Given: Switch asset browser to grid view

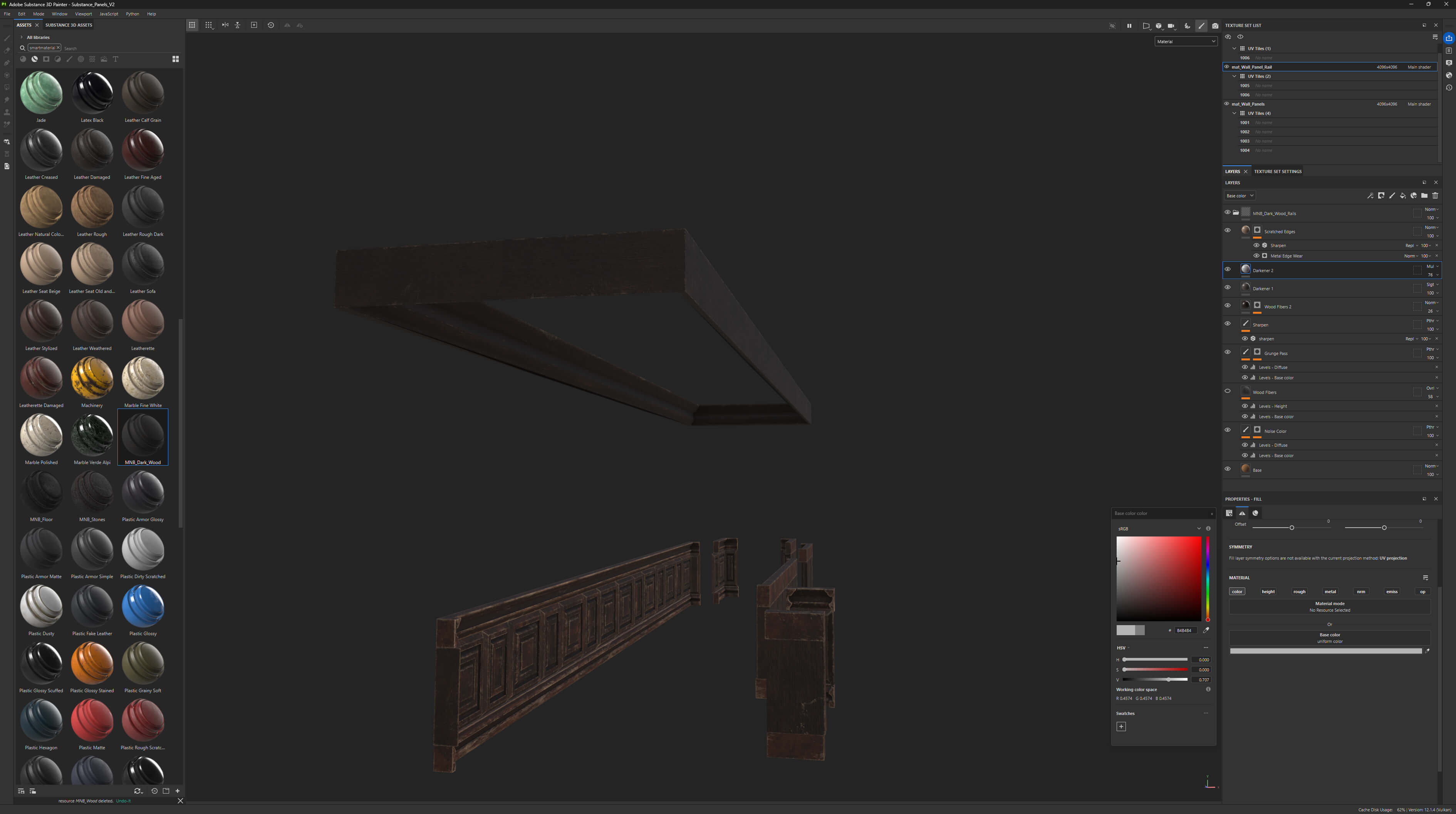Looking at the screenshot, I should 176,59.
